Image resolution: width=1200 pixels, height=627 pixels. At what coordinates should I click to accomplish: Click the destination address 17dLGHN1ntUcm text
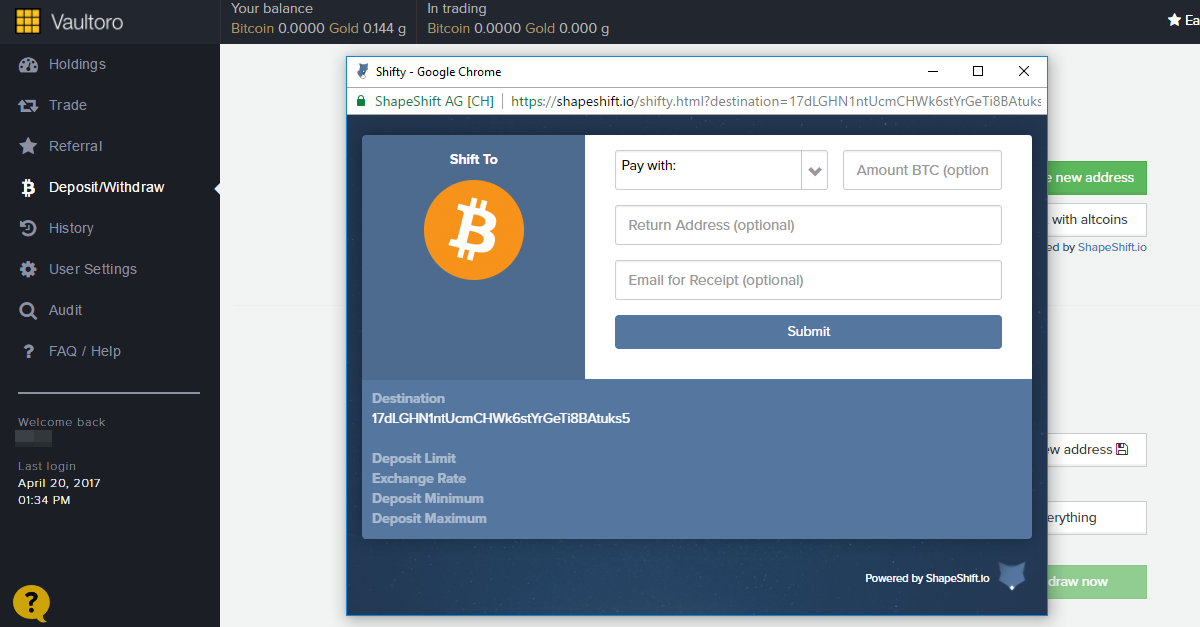[x=501, y=418]
